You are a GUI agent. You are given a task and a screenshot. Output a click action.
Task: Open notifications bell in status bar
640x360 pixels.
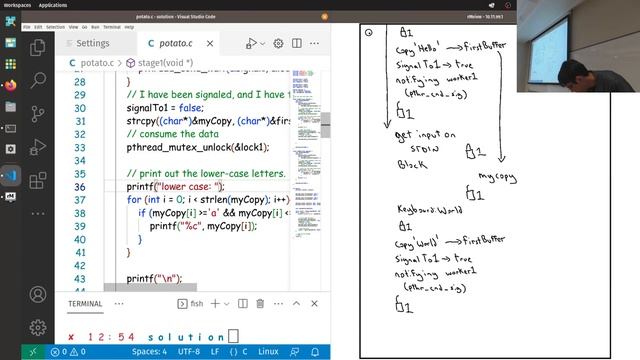(x=315, y=351)
